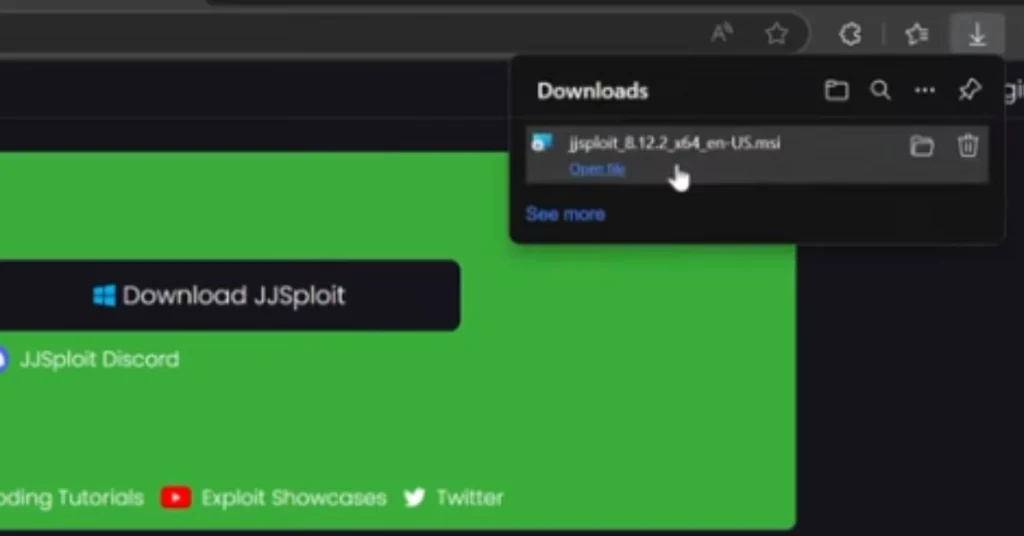Screen dimensions: 1024x536
Task: Open the Twitter link
Action: click(x=470, y=498)
